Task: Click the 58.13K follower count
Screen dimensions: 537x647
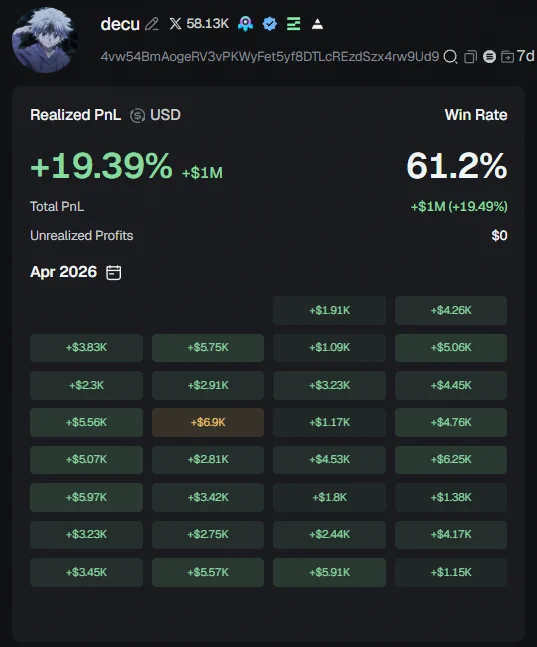Action: click(x=207, y=24)
